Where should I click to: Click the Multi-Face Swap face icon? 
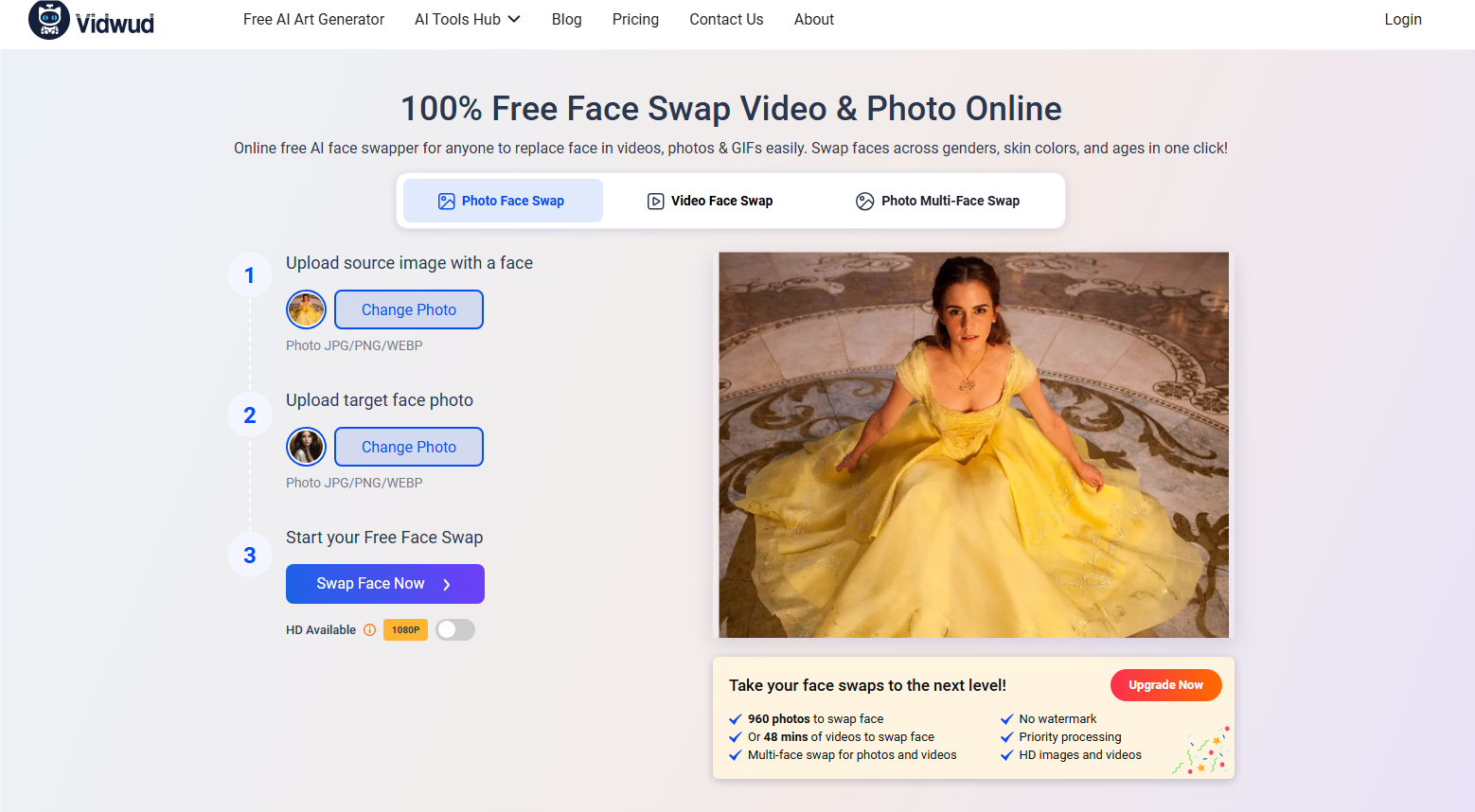(x=864, y=201)
